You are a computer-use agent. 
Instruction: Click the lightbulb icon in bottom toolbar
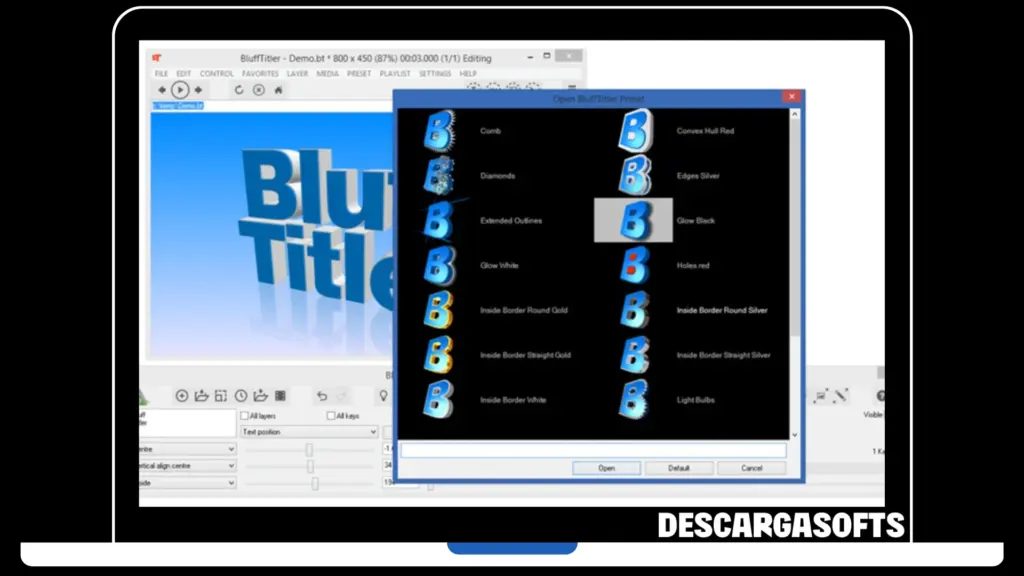(382, 396)
